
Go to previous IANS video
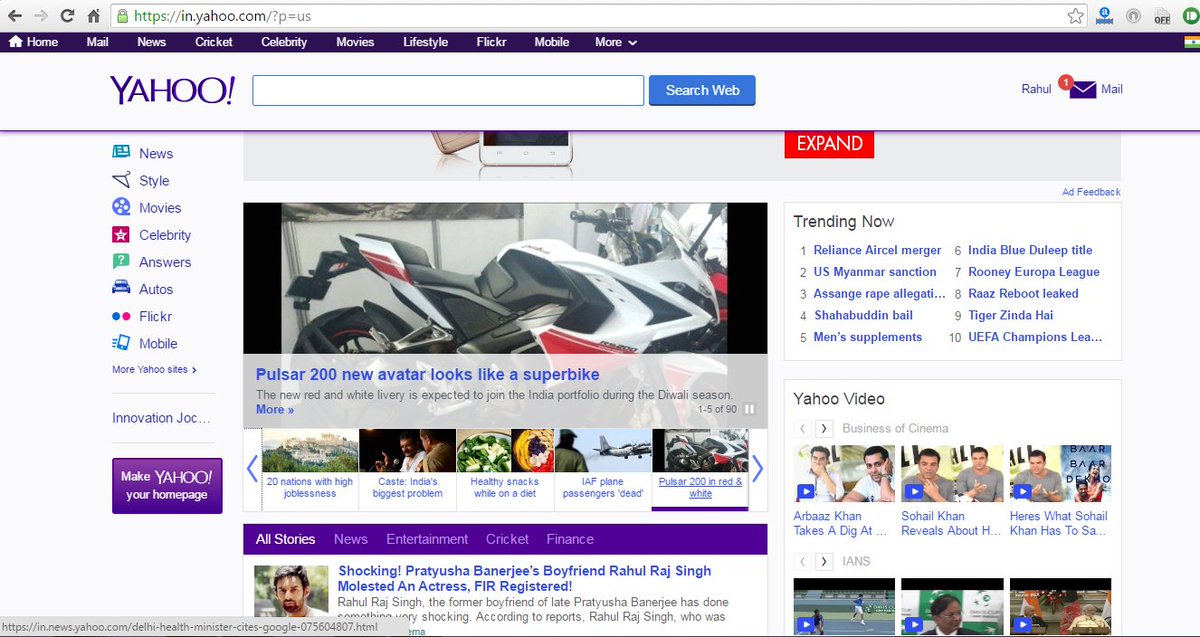point(802,561)
